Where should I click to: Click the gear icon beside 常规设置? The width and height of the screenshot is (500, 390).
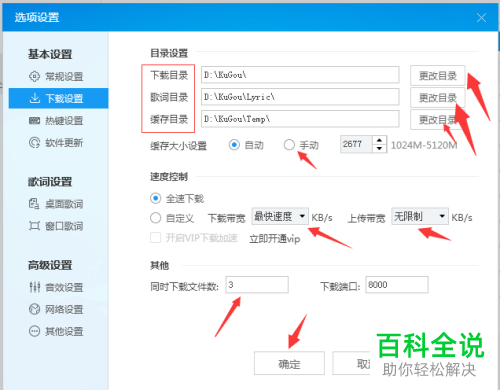click(x=34, y=76)
